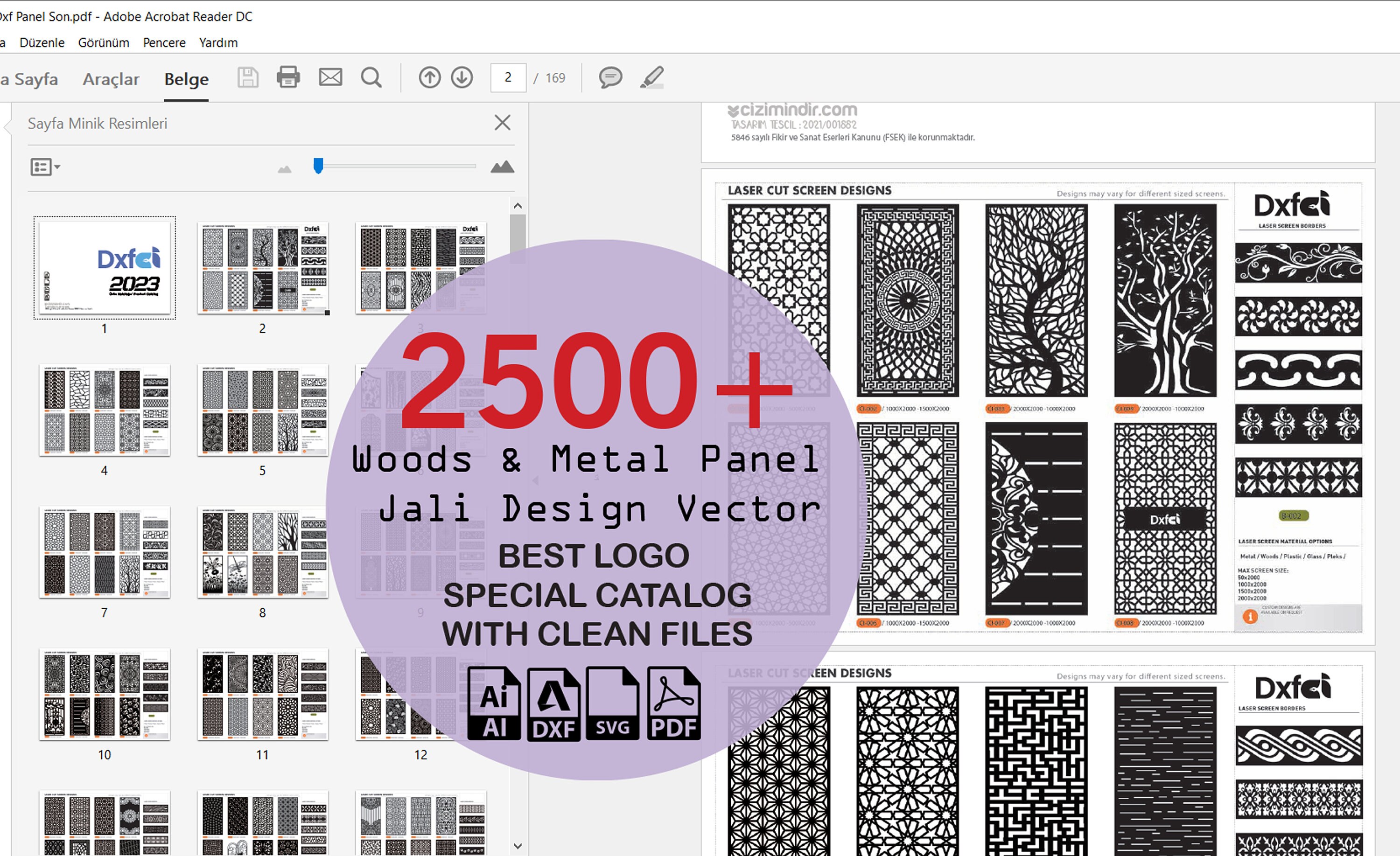Open the Görünüm menu

pyautogui.click(x=104, y=42)
